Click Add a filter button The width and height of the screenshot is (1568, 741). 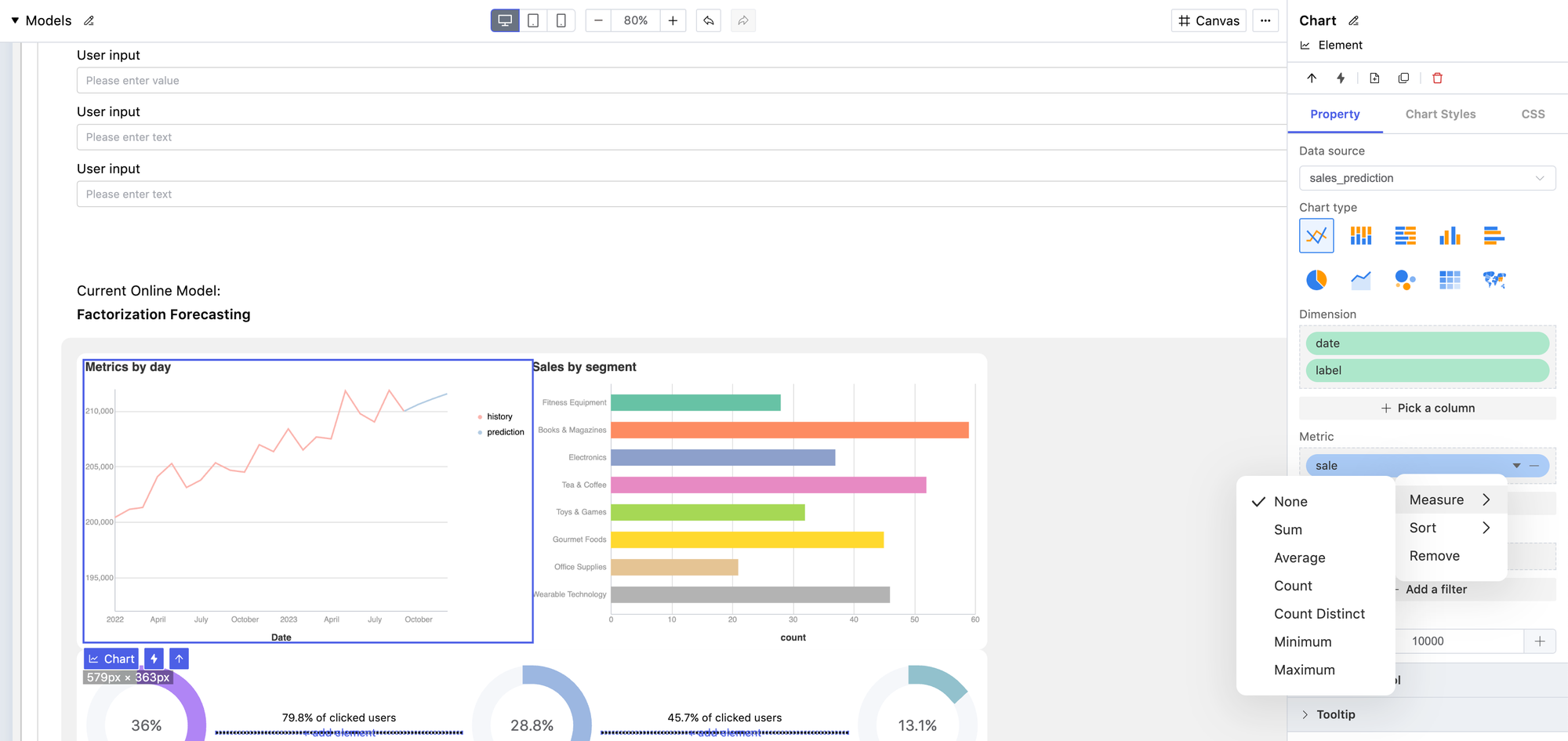pyautogui.click(x=1436, y=590)
